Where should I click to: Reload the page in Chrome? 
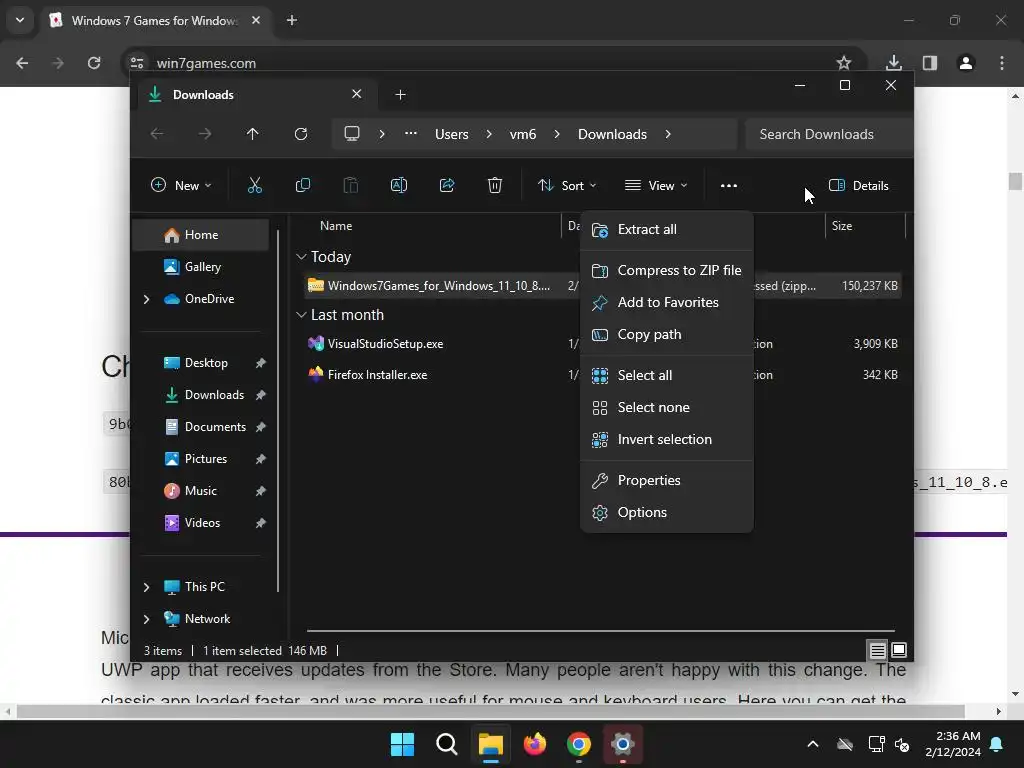click(94, 63)
